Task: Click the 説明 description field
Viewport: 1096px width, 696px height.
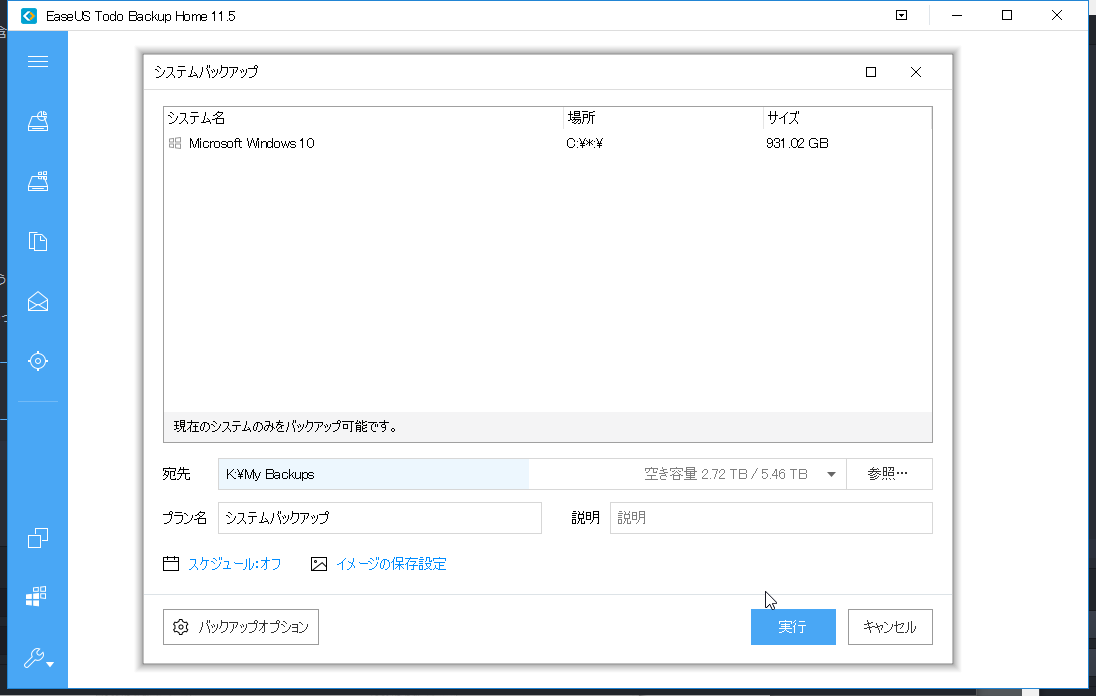Action: point(770,518)
